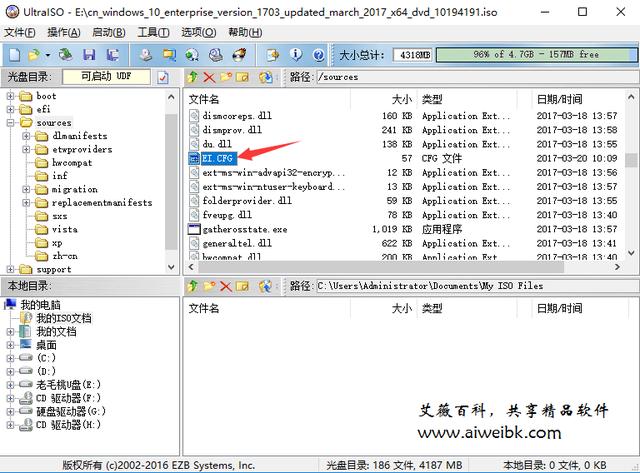Click the Mount to virtual drive icon
The width and height of the screenshot is (640, 473).
[x=192, y=54]
